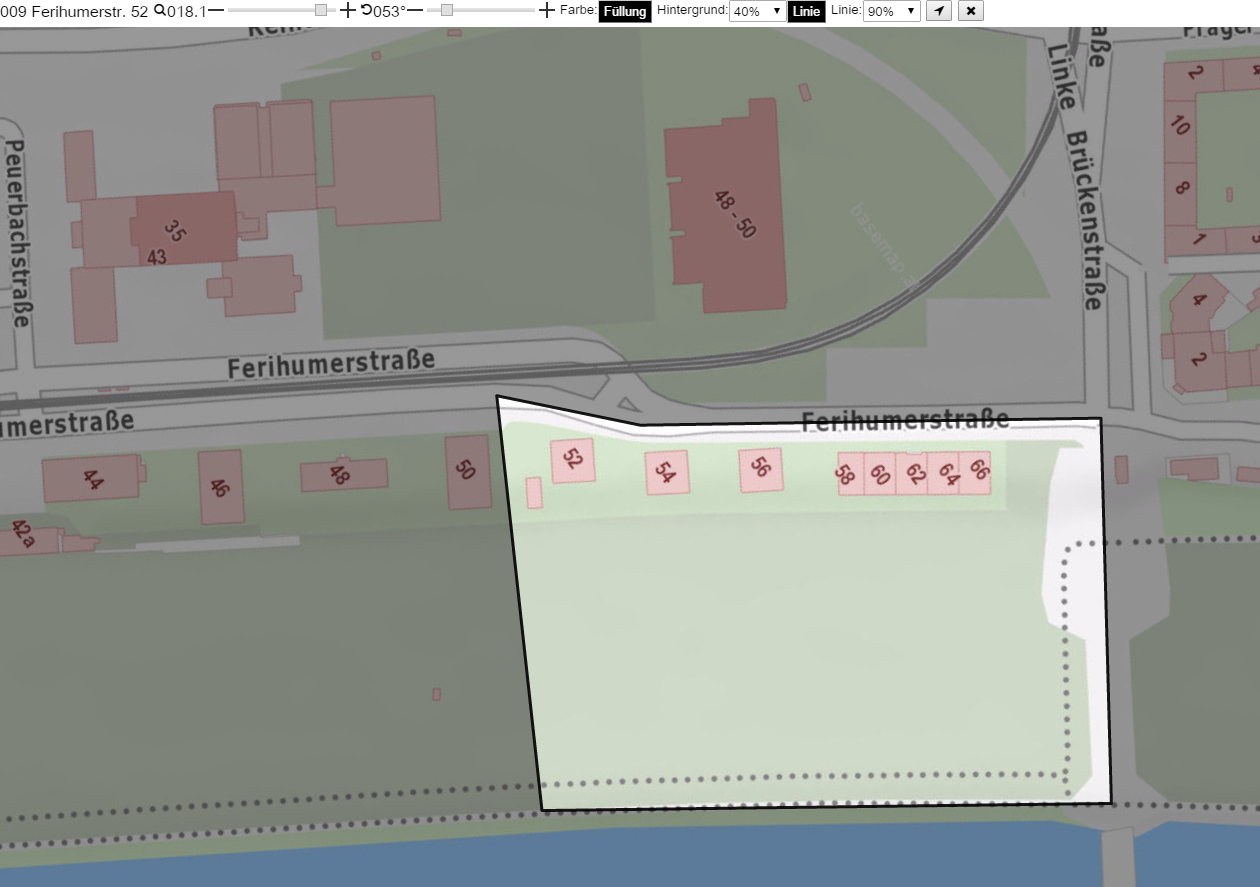Screen dimensions: 1260x887
Task: Click the X close button in toolbar
Action: point(970,11)
